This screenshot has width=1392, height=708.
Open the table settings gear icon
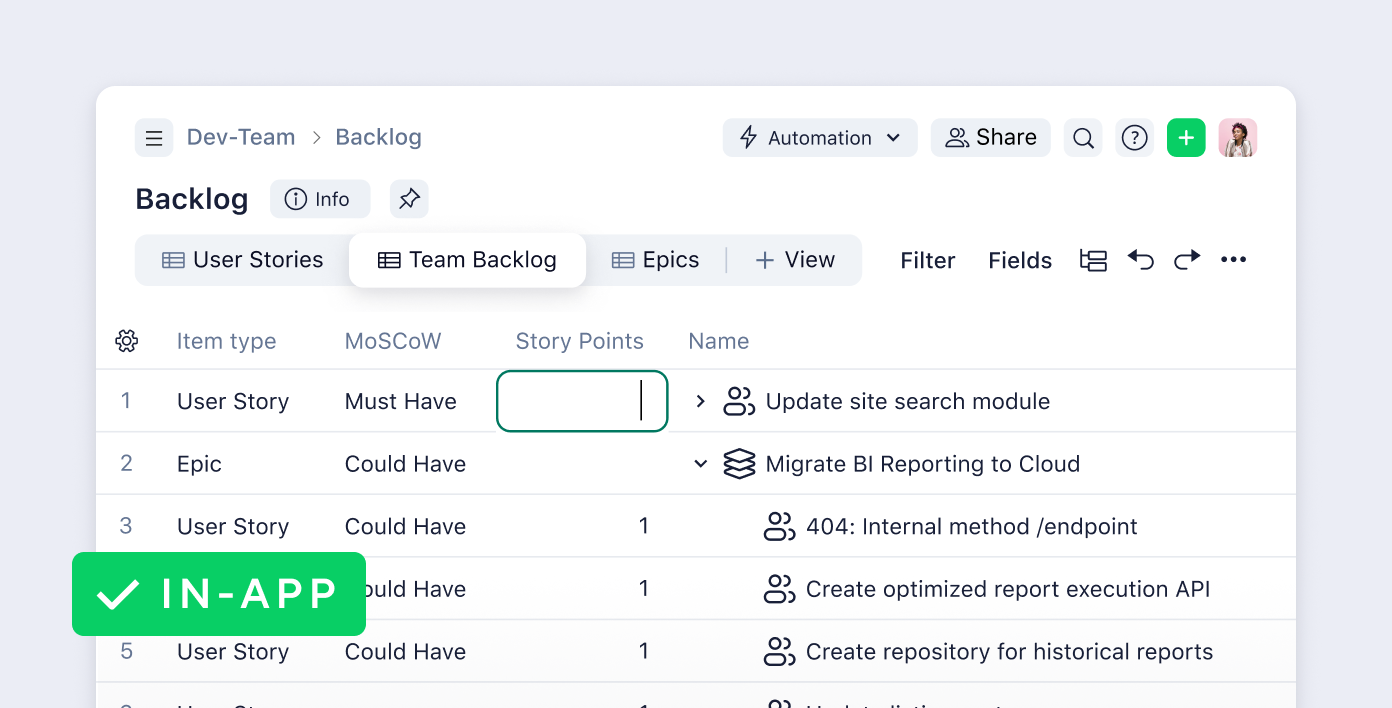(126, 341)
